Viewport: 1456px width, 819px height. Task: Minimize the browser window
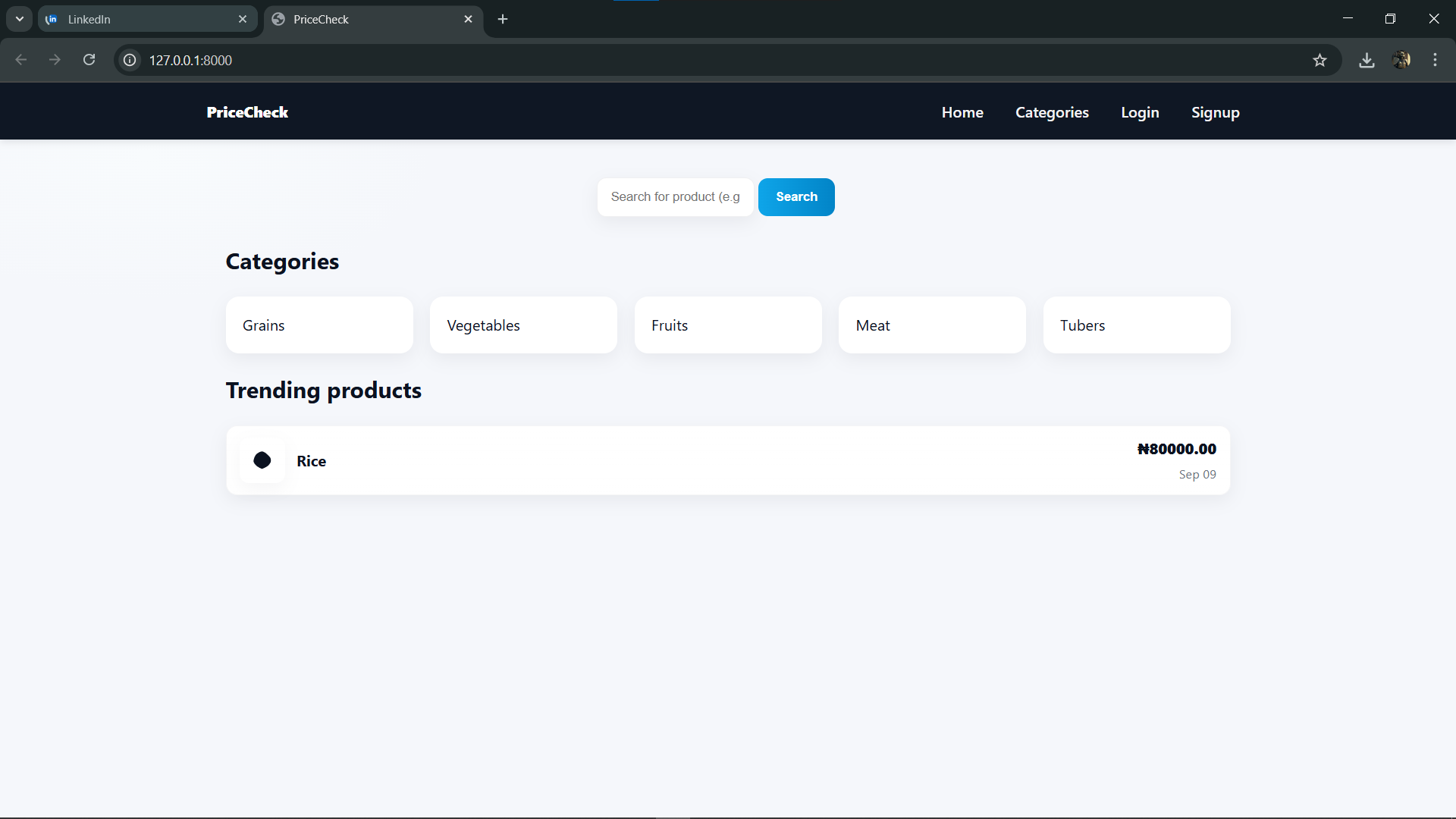[1348, 18]
